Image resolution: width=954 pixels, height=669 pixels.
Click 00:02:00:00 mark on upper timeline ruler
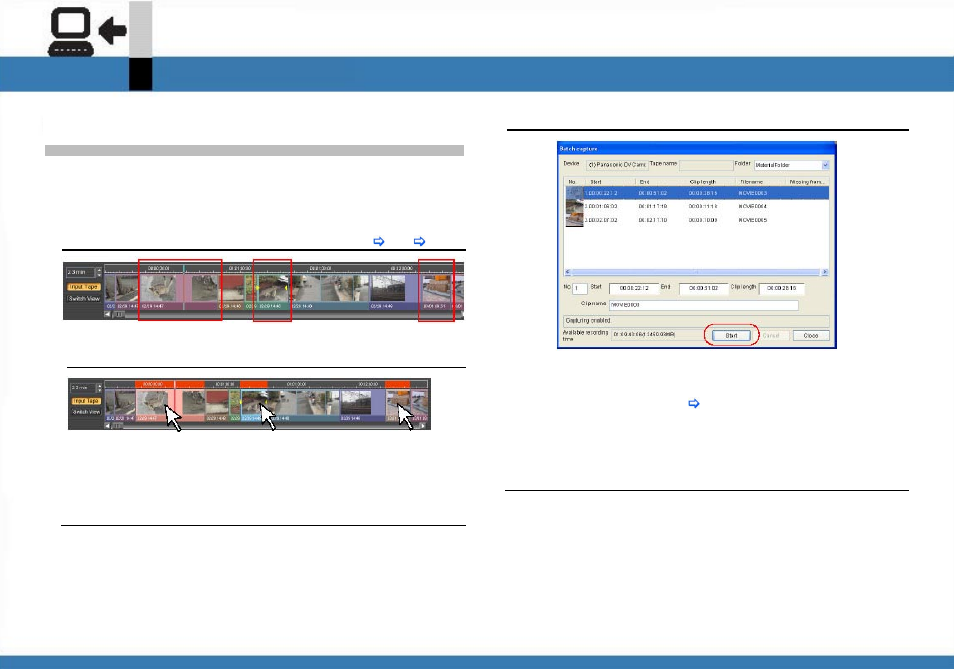[x=400, y=268]
